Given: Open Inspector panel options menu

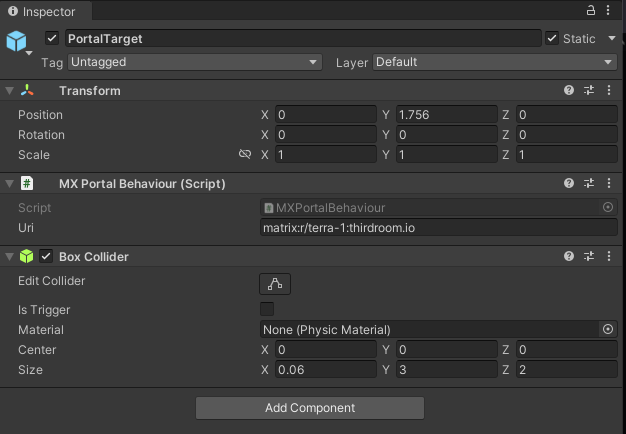Looking at the screenshot, I should tap(609, 11).
